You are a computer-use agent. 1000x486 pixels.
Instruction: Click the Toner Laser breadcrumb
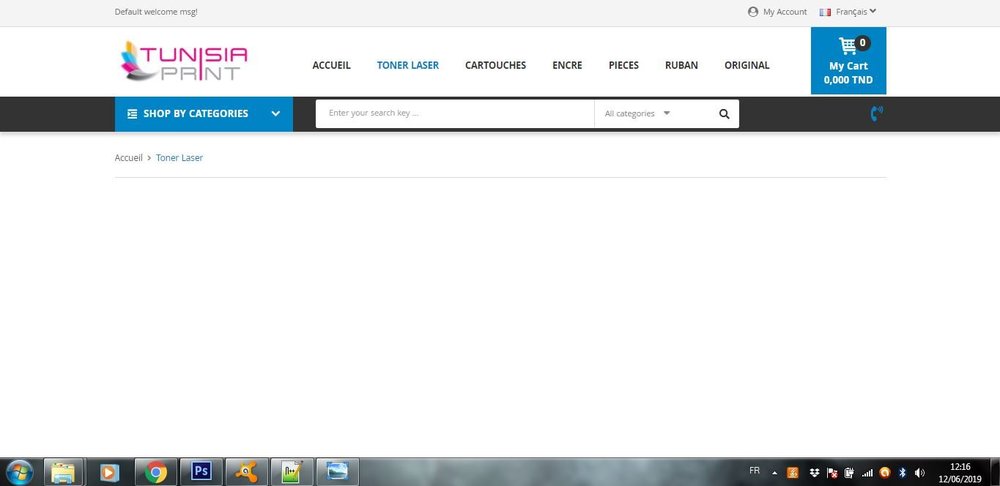pos(179,158)
